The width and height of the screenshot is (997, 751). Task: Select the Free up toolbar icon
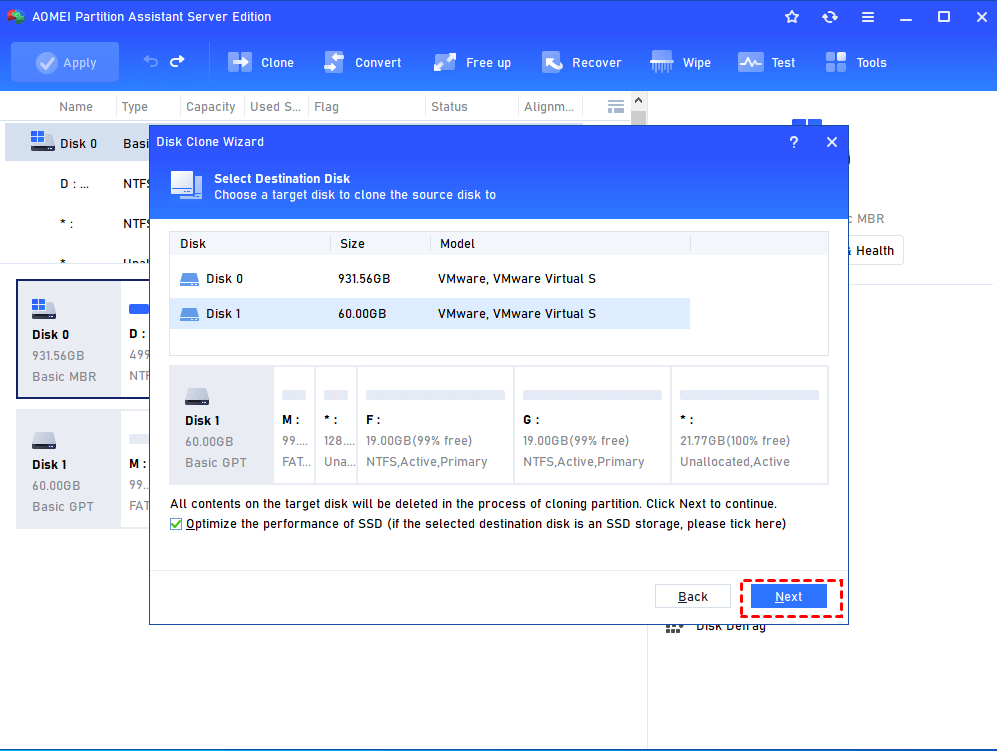472,62
